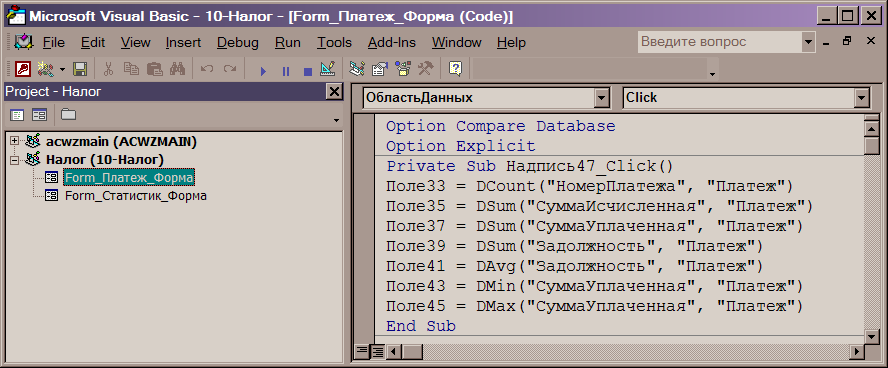Image resolution: width=888 pixels, height=368 pixels.
Task: Click the Help question mark icon
Action: 455,69
